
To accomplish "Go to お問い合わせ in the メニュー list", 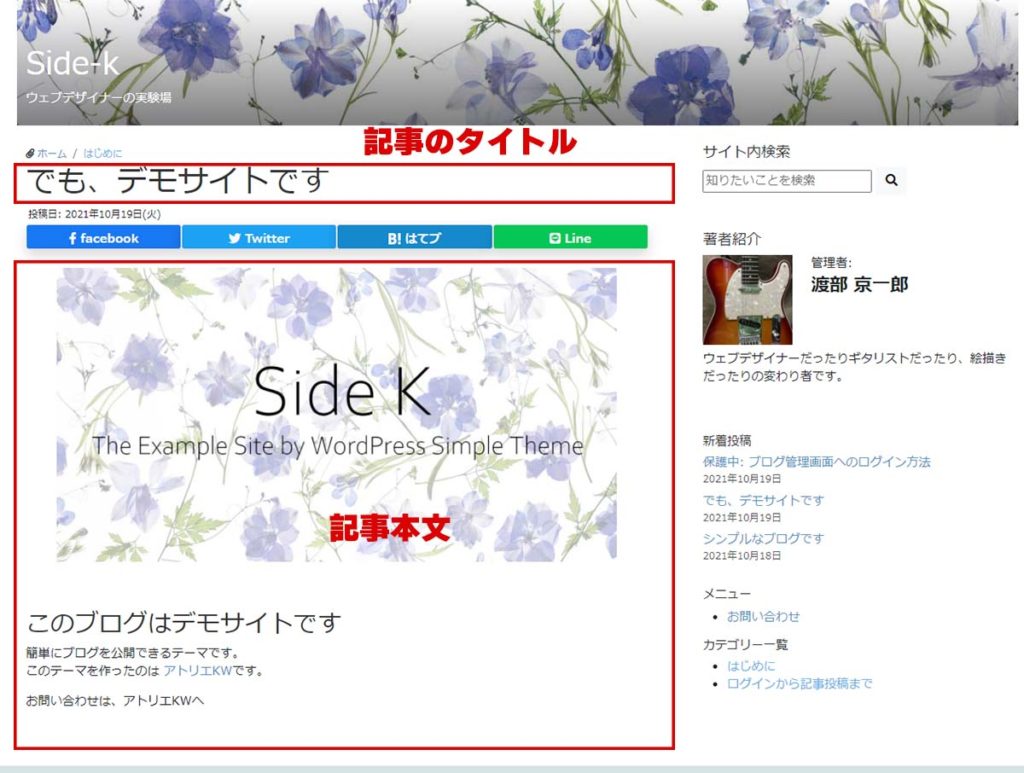I will 763,616.
